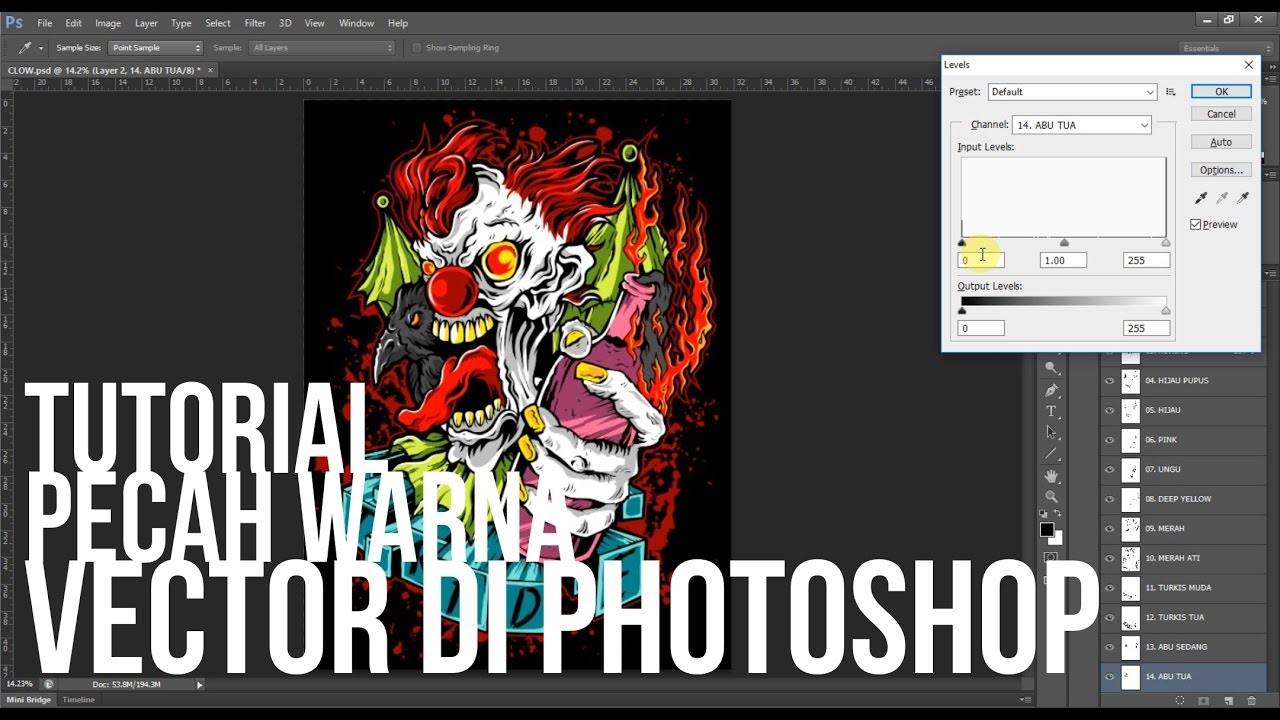
Task: Open the Sample Size dropdown
Action: [155, 48]
